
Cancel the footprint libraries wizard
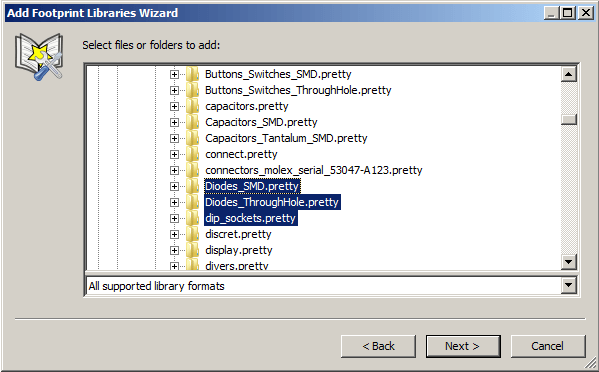click(x=548, y=346)
